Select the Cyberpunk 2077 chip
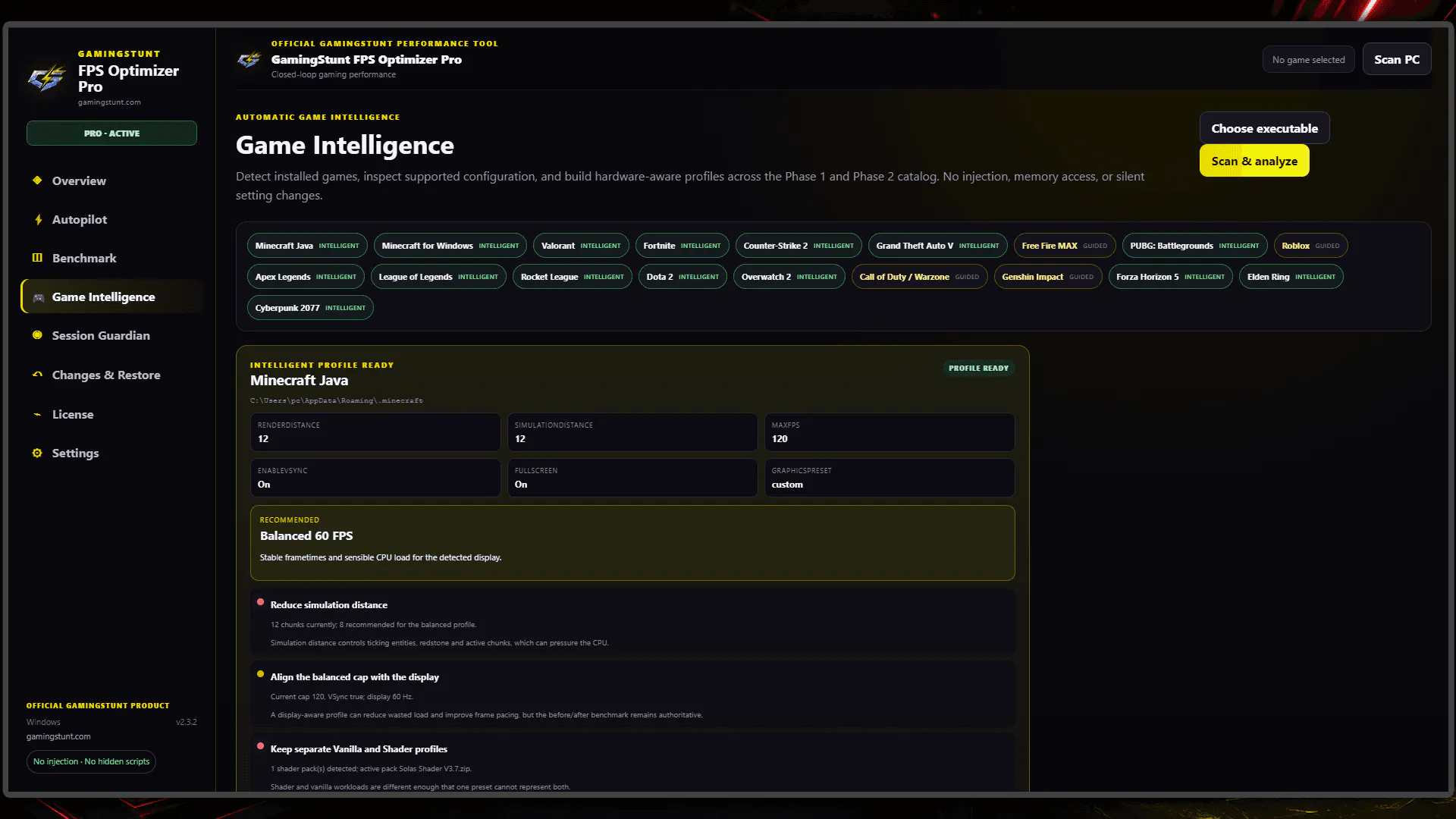 (x=310, y=308)
